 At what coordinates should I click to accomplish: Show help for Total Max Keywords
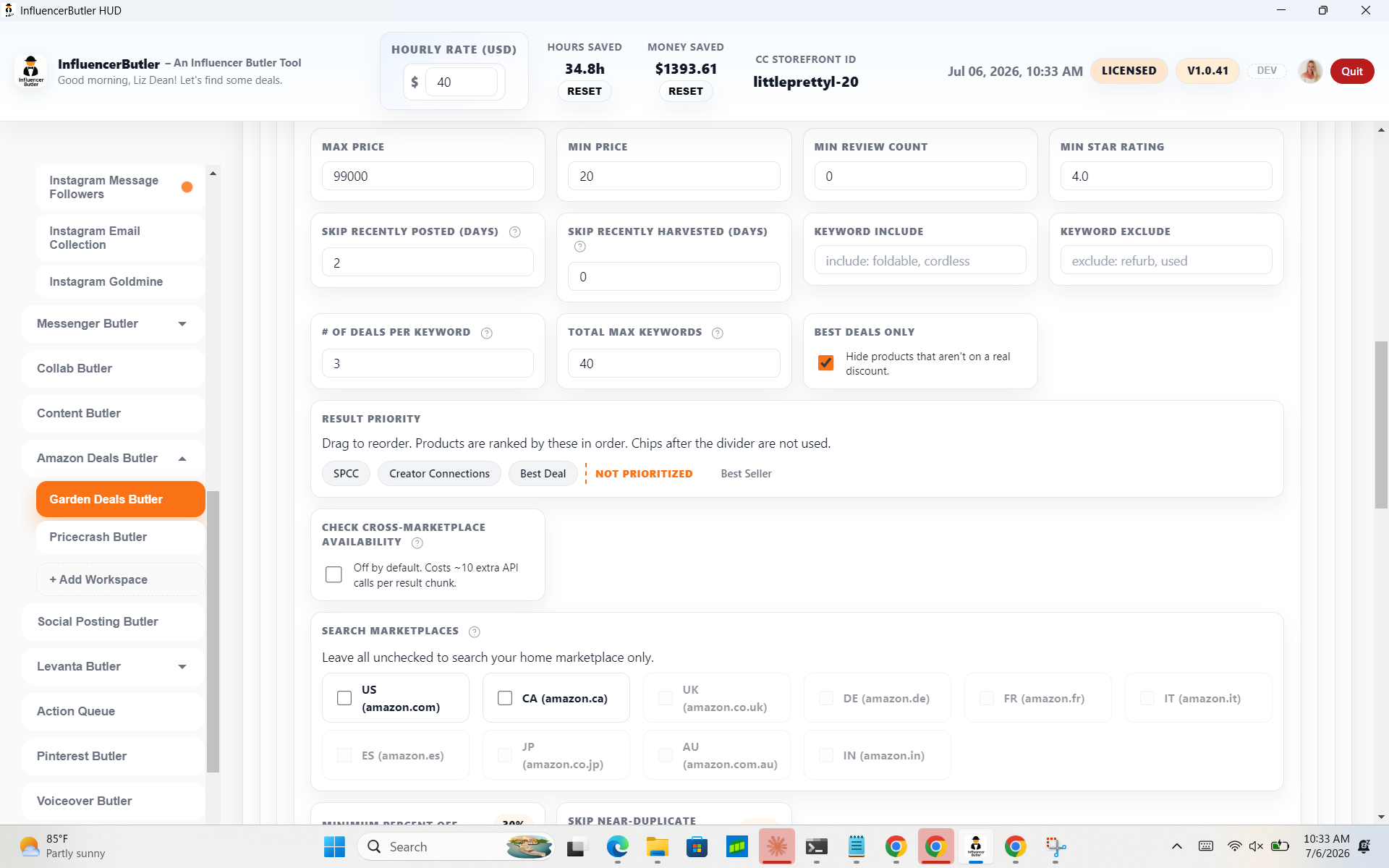click(718, 333)
